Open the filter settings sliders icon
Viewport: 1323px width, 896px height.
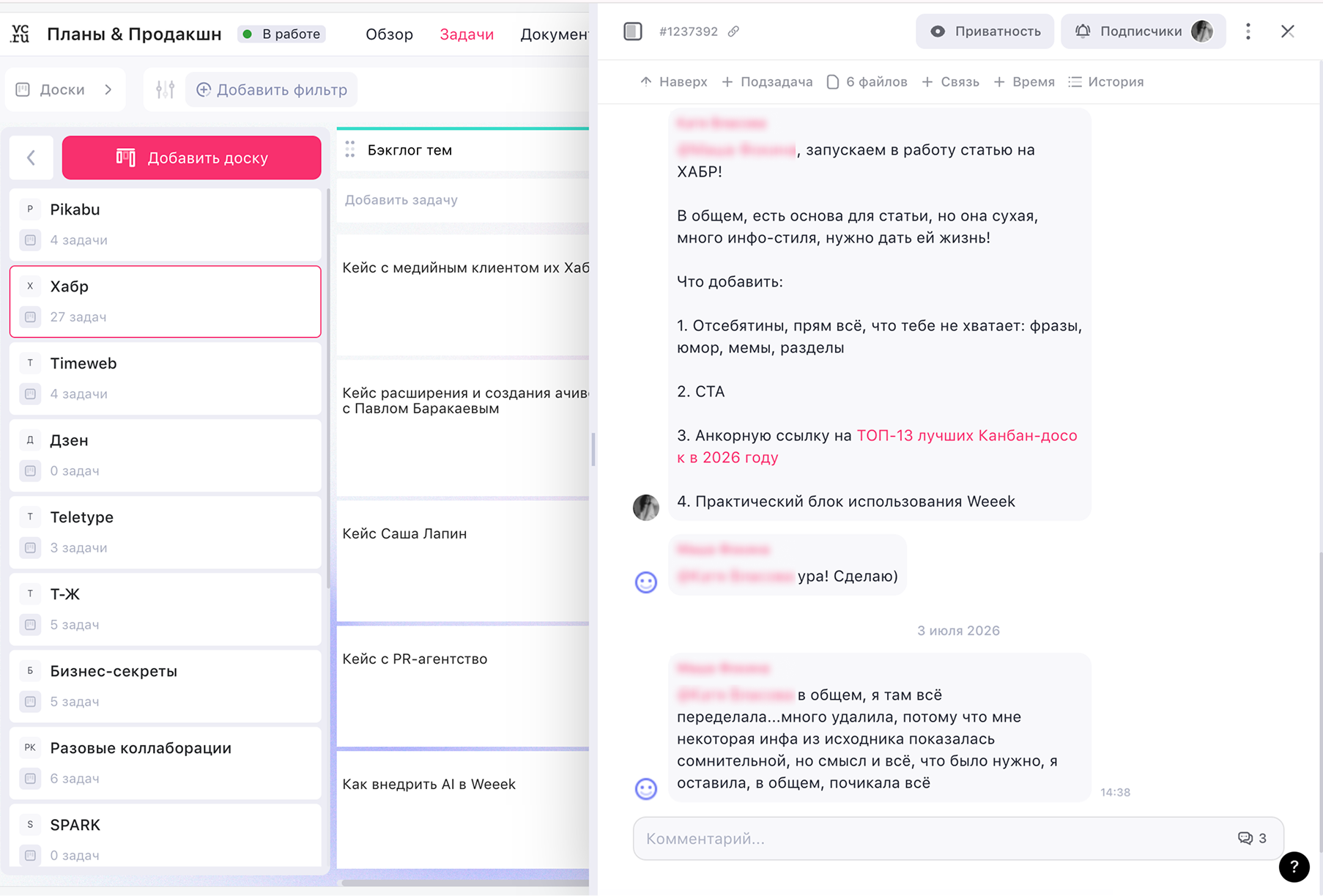pos(165,89)
